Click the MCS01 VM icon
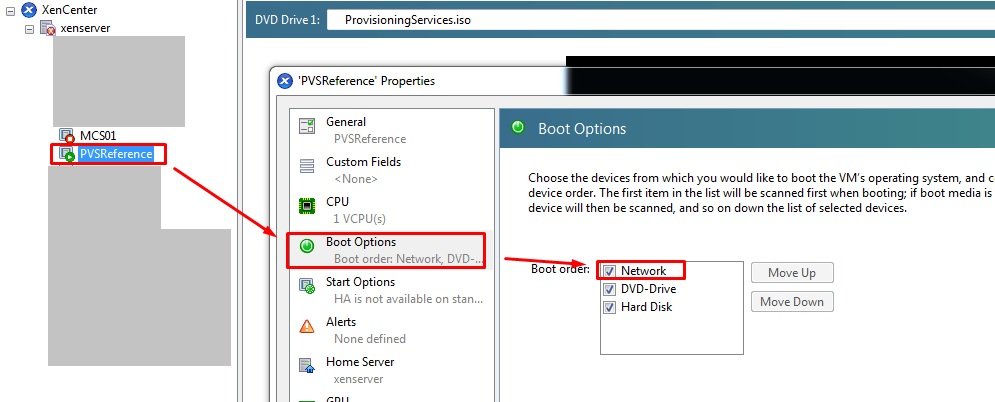 tap(67, 135)
